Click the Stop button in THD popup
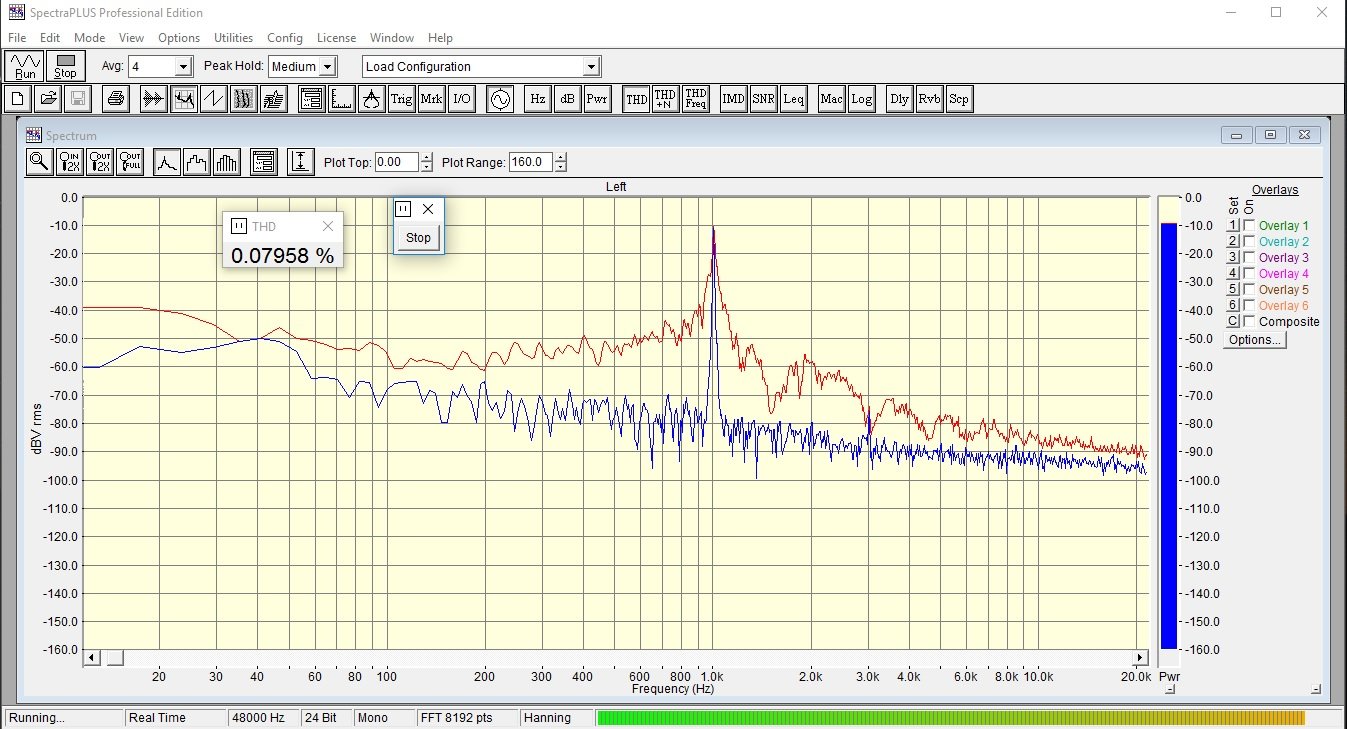 click(x=418, y=238)
